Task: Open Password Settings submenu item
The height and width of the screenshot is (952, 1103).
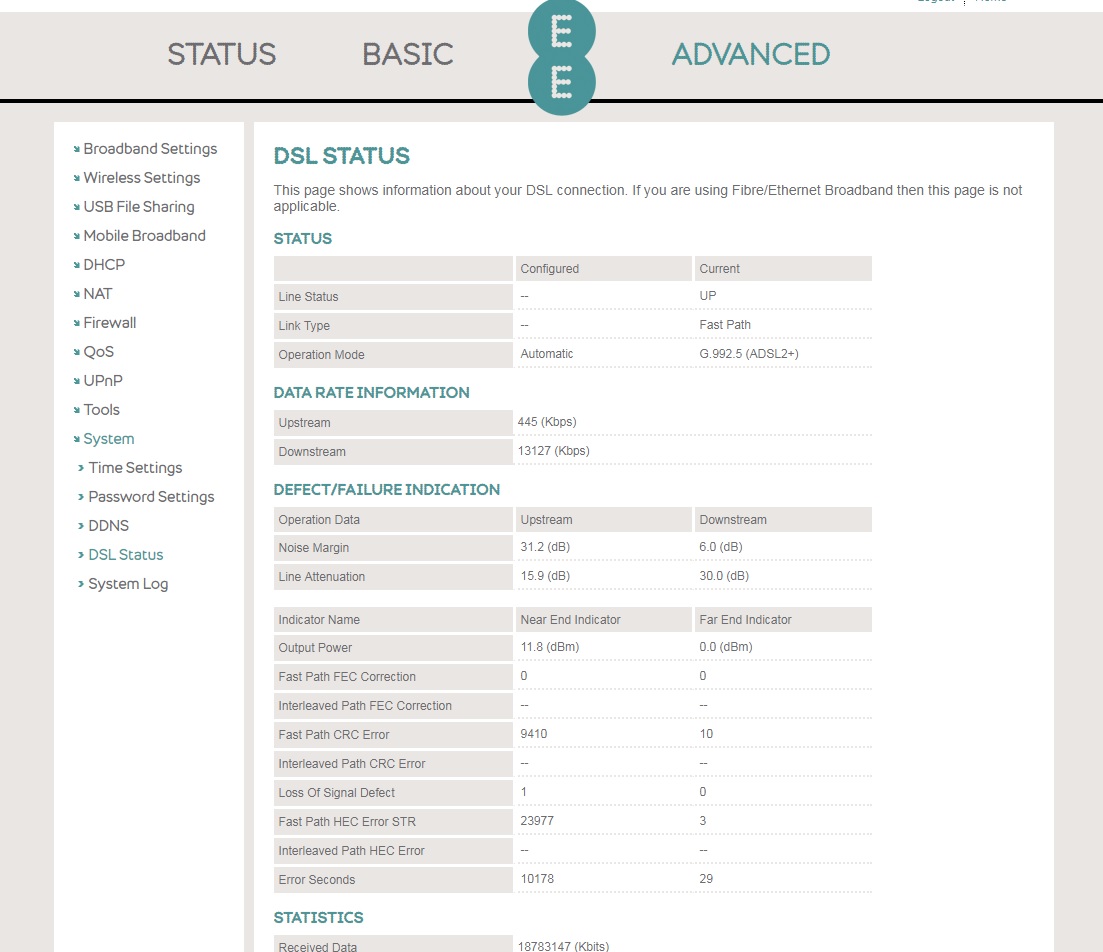Action: click(151, 496)
